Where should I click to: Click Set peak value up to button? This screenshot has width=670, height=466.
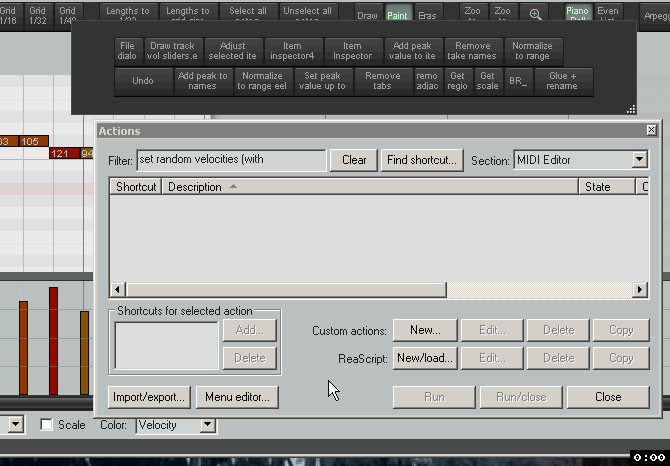click(322, 81)
